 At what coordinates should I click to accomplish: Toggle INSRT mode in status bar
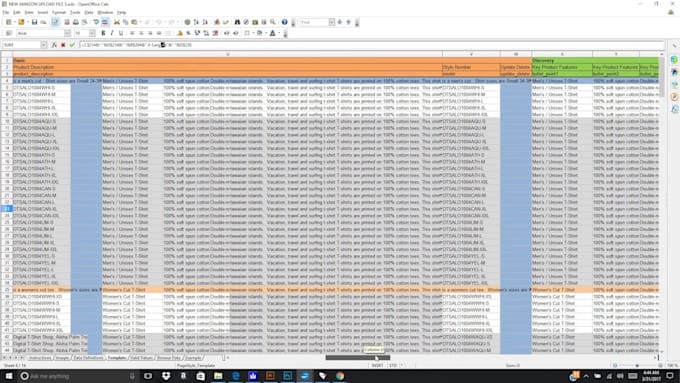pos(377,366)
